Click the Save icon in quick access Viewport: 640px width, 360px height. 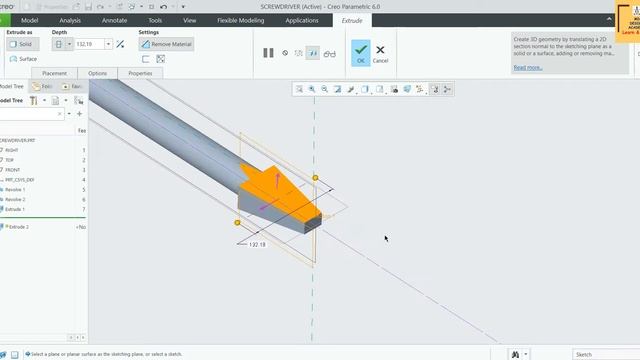[x=89, y=7]
